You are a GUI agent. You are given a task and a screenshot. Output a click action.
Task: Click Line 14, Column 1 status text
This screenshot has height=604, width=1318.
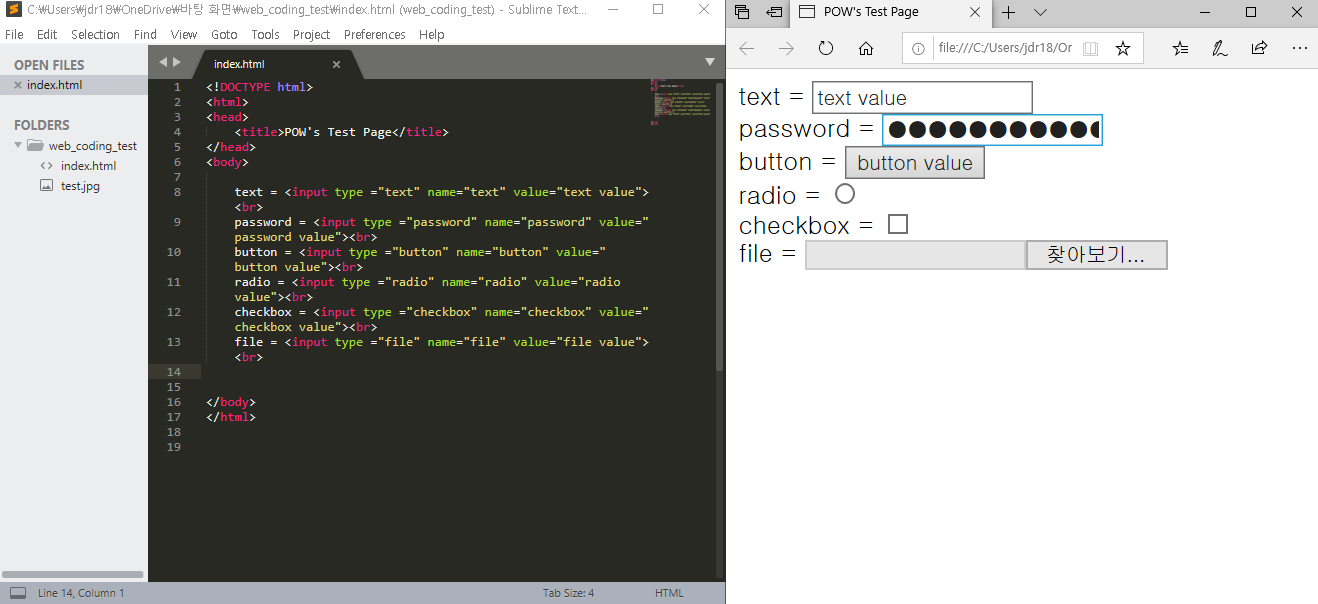tap(81, 593)
